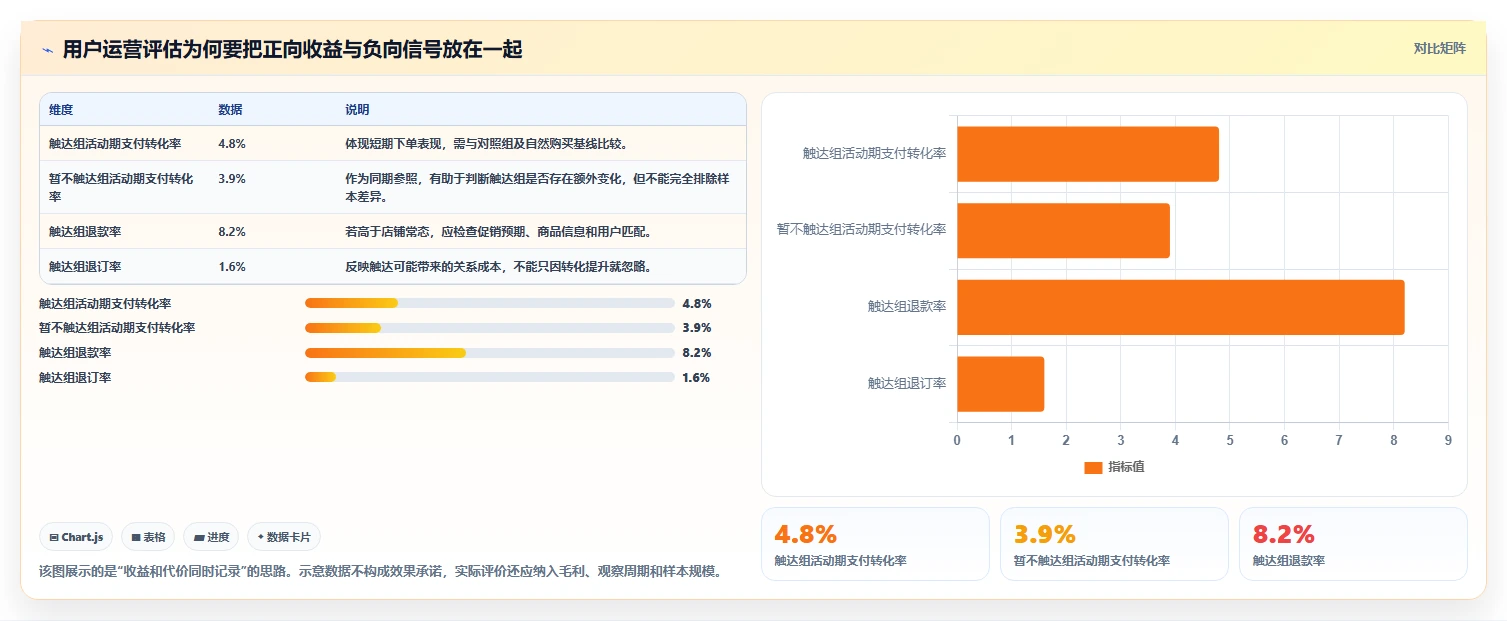Open the 8.2% 触达组退款率 data card
This screenshot has width=1507, height=621.
tap(1353, 544)
